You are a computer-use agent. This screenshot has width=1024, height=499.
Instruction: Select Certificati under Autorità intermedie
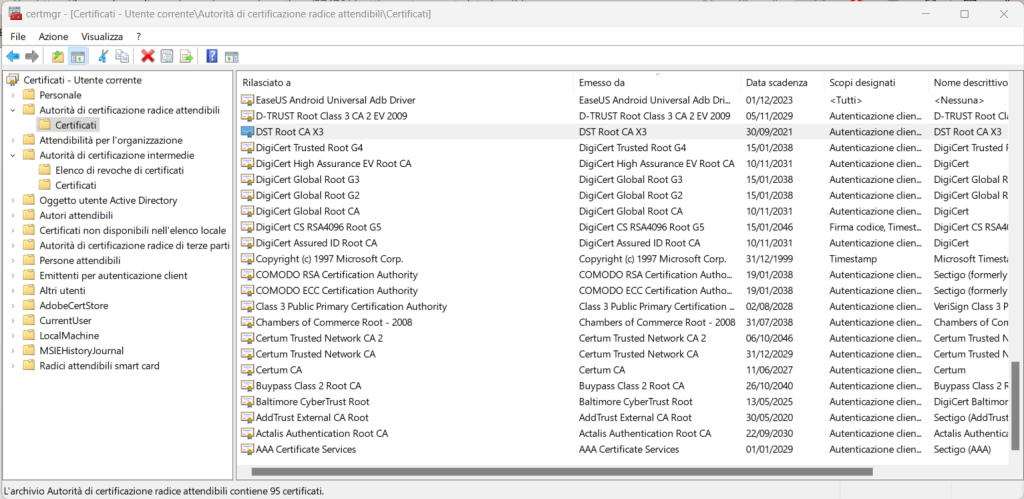76,185
